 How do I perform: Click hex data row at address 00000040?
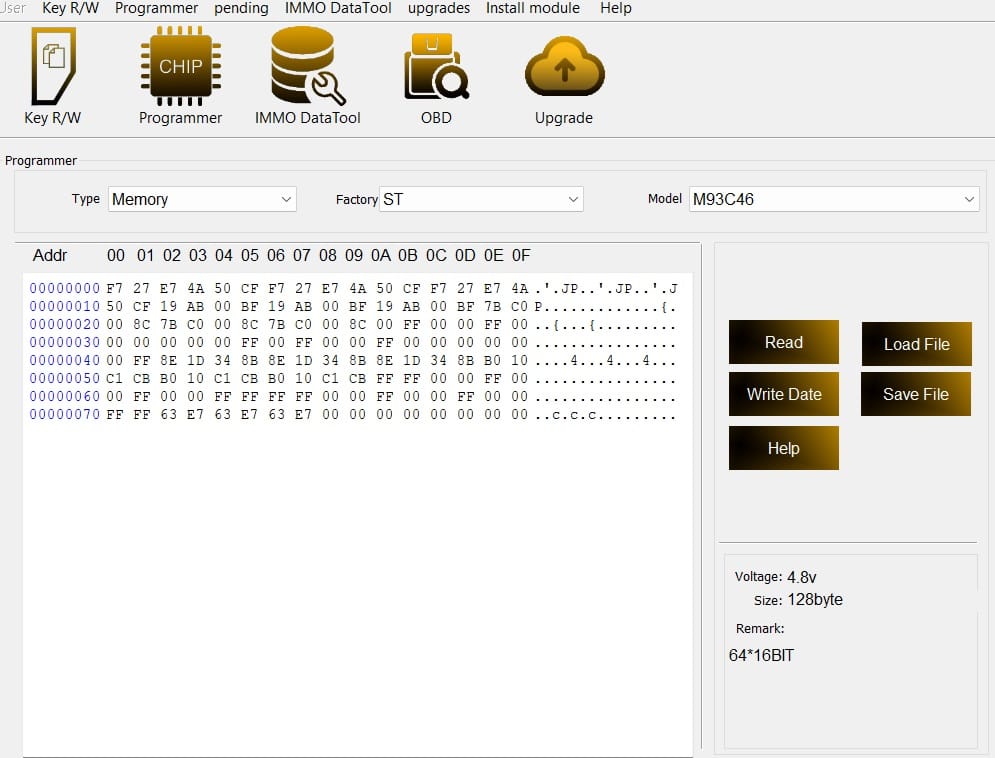point(317,360)
